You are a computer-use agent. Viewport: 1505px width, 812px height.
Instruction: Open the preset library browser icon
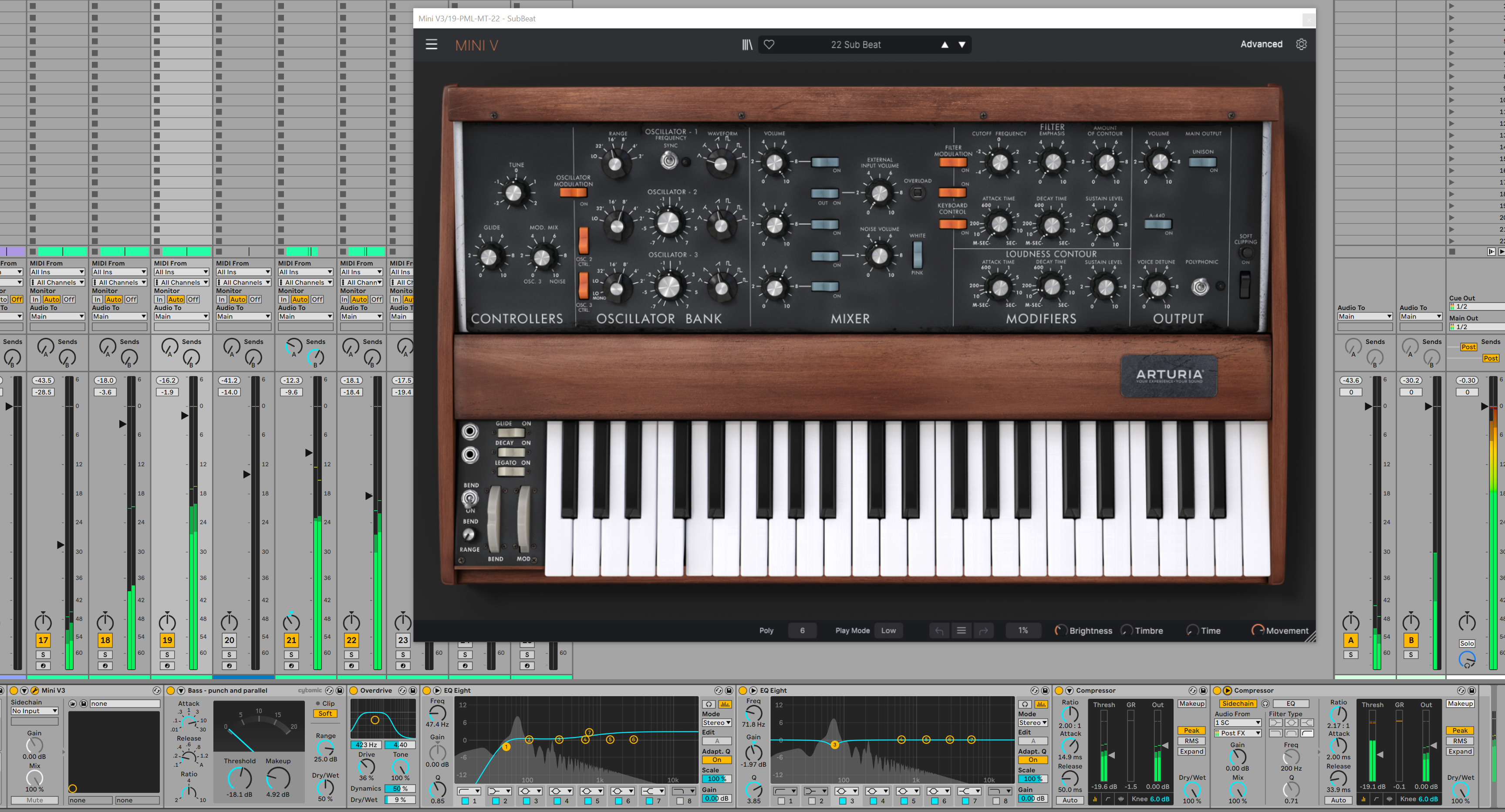click(x=747, y=44)
